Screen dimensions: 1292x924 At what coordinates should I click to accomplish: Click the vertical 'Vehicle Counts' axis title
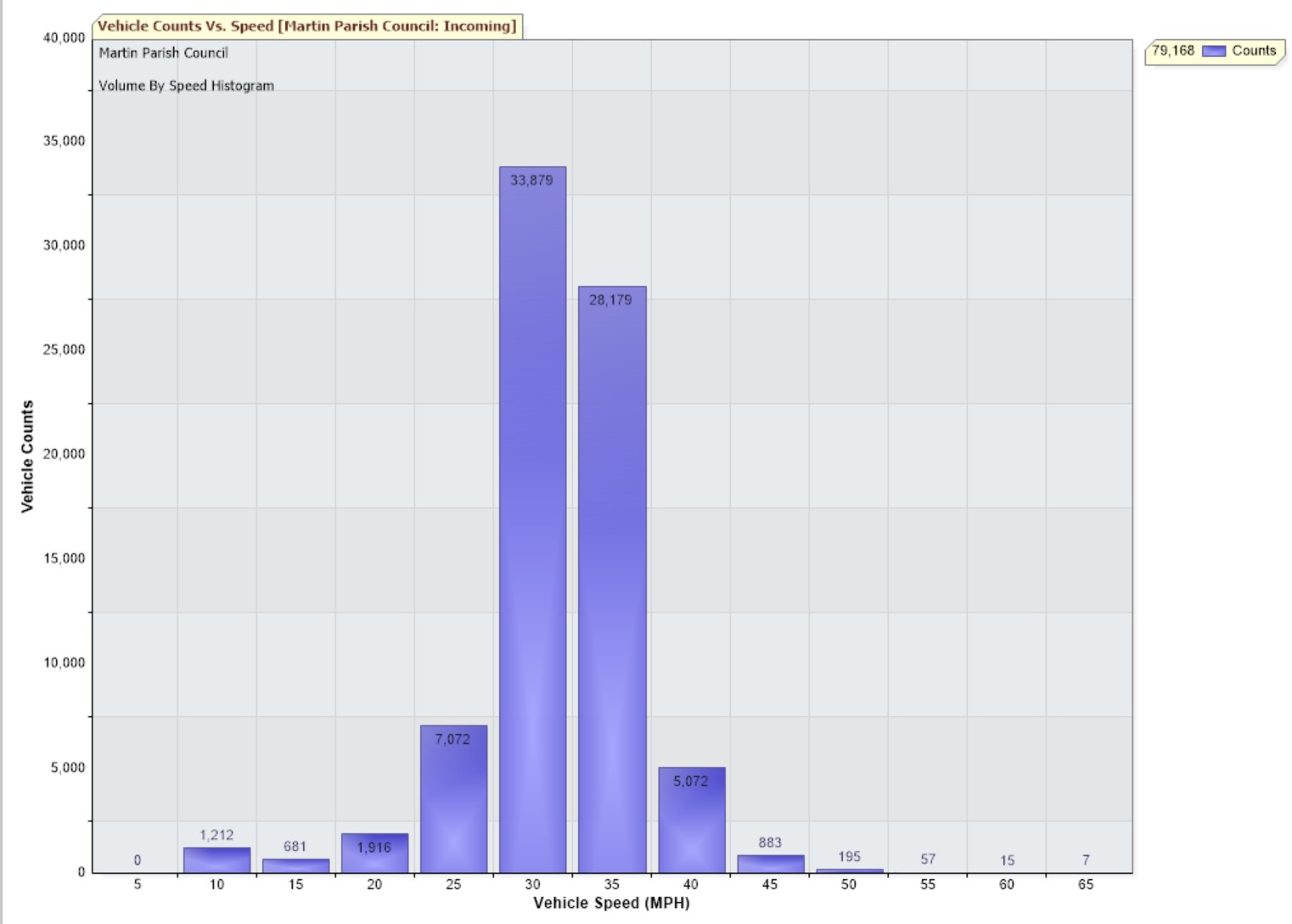[x=27, y=456]
